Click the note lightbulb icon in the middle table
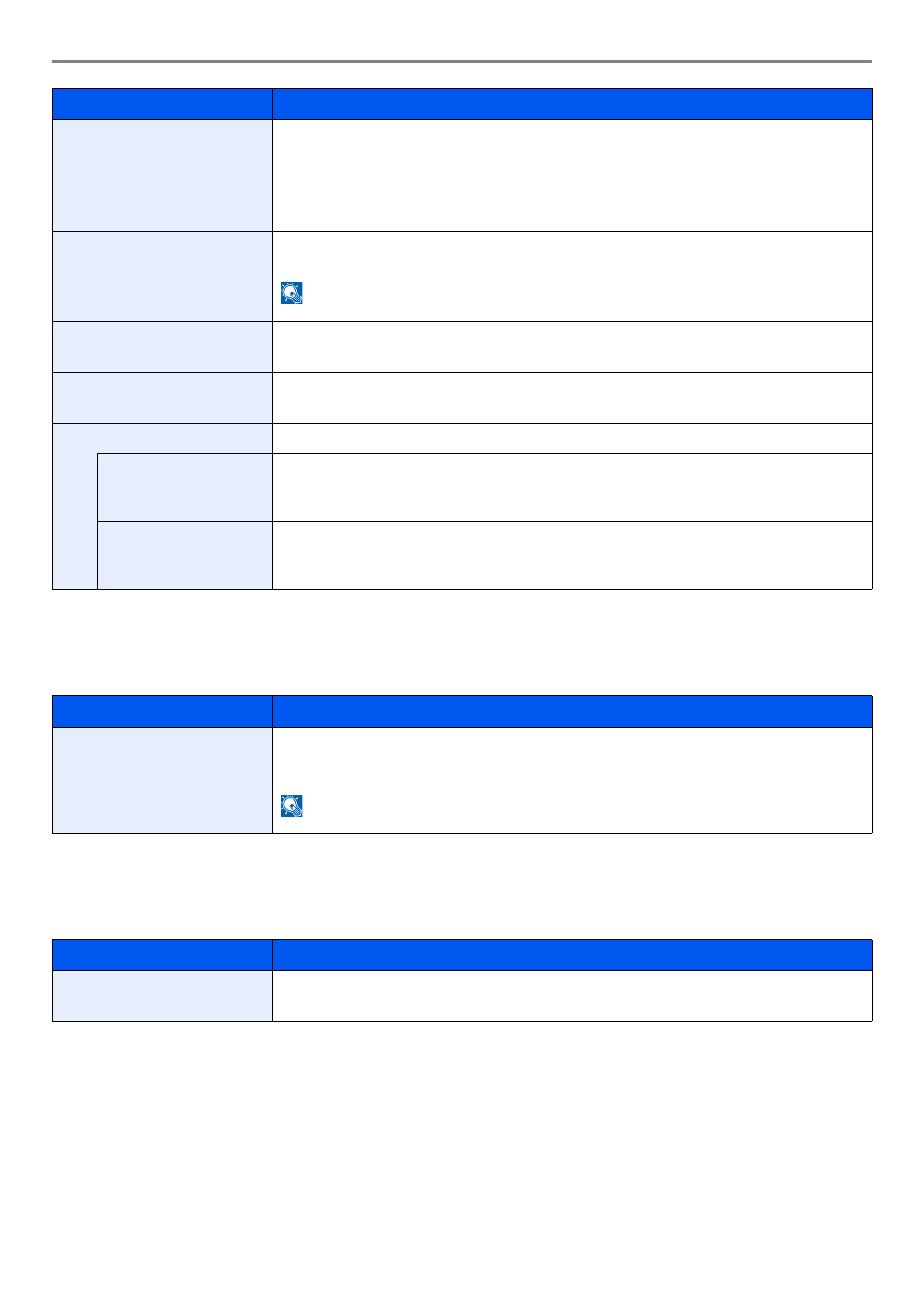924x1308 pixels. [292, 806]
